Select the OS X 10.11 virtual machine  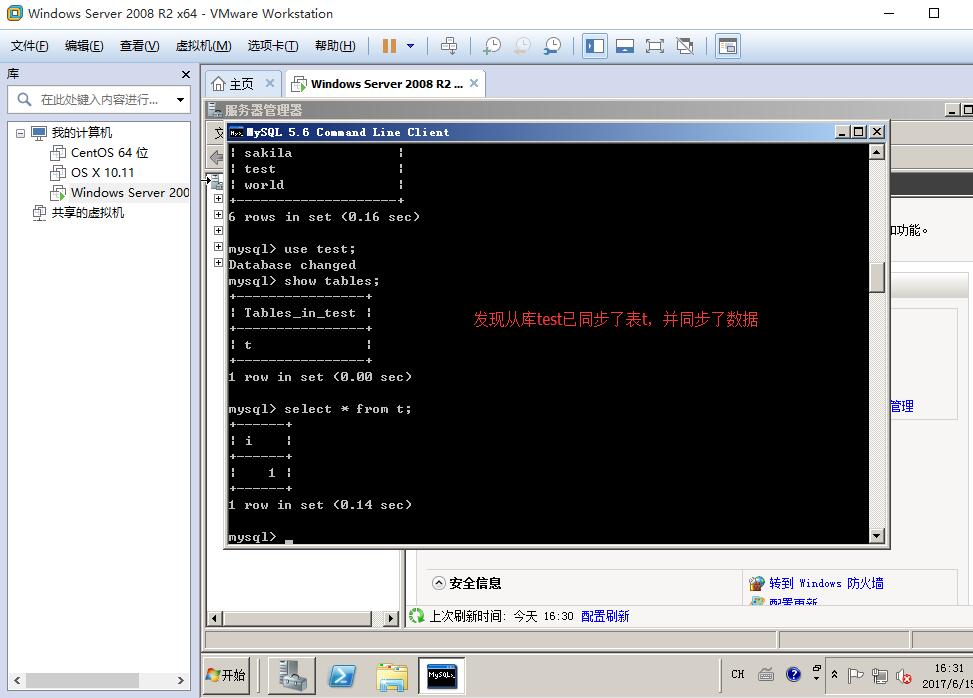(x=102, y=172)
